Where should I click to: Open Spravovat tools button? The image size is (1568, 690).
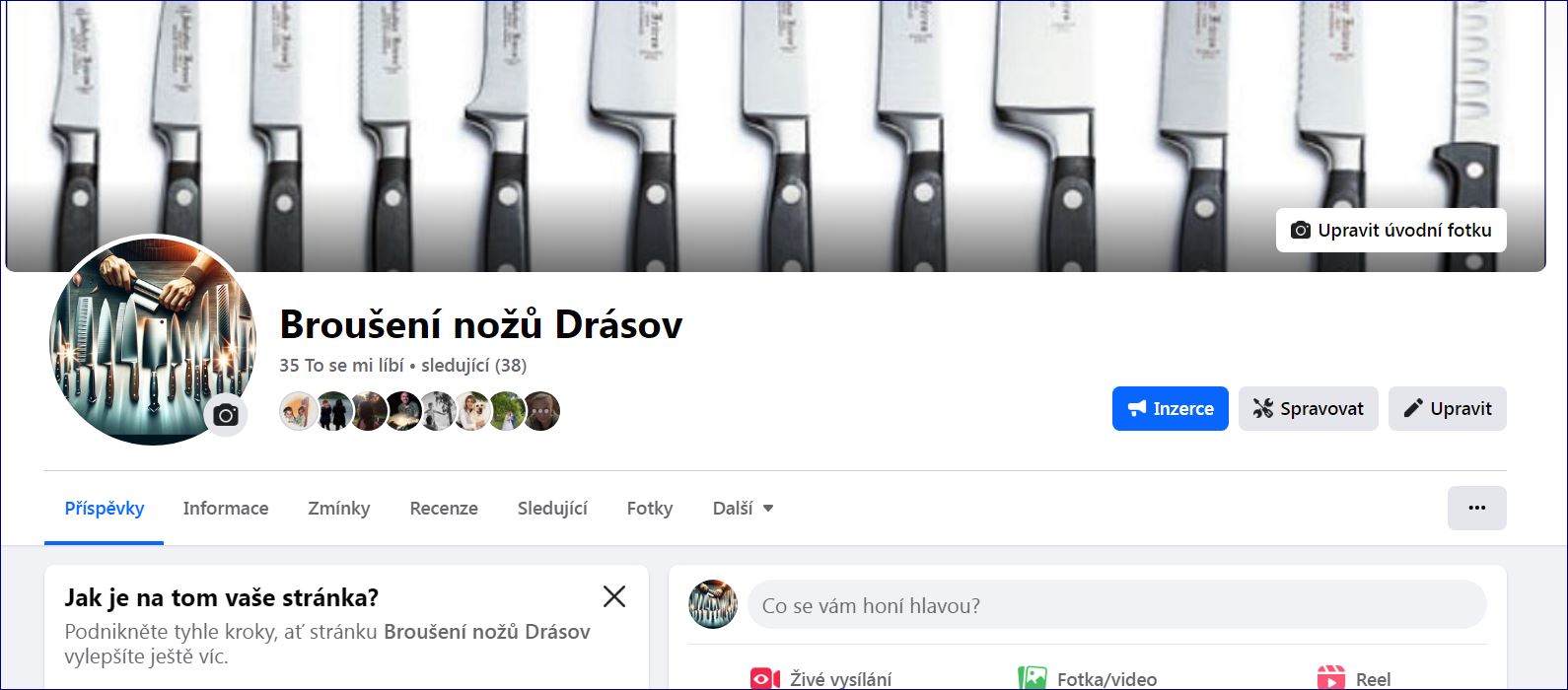coord(1308,408)
